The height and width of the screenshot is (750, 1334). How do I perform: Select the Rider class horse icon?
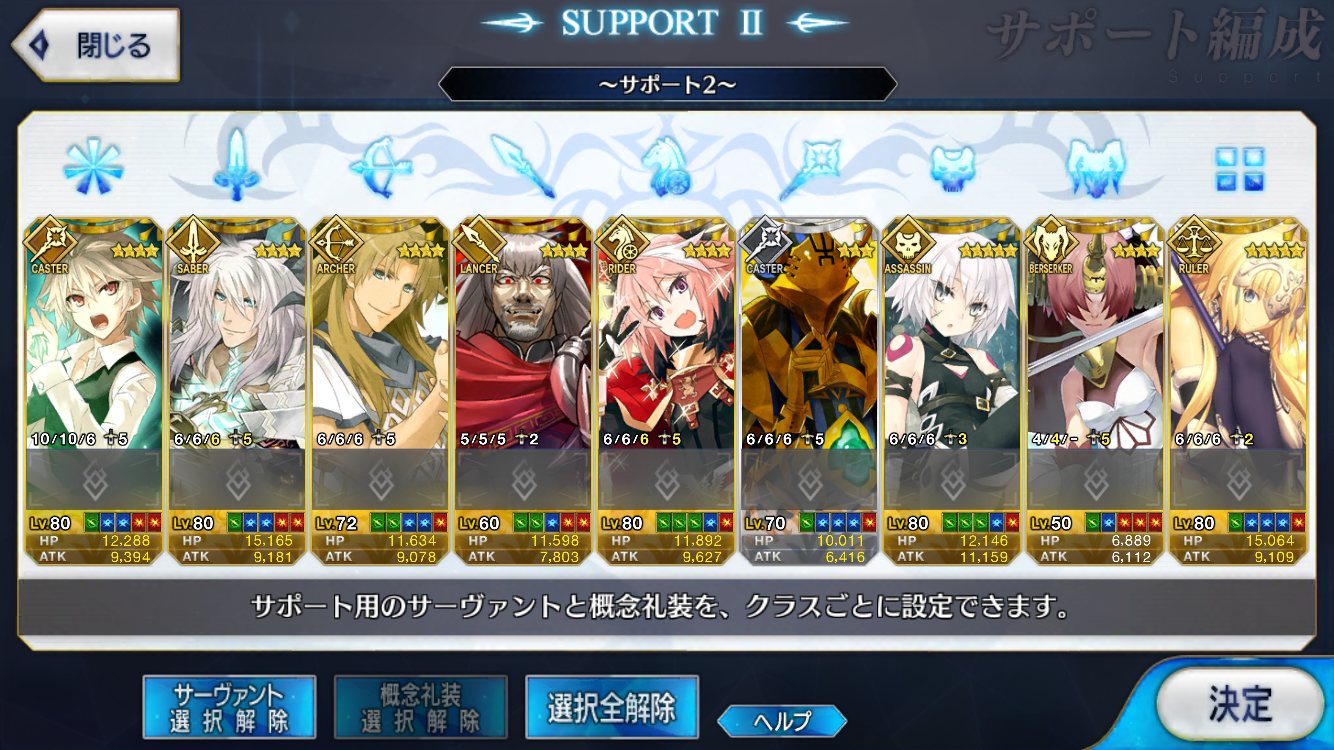667,166
